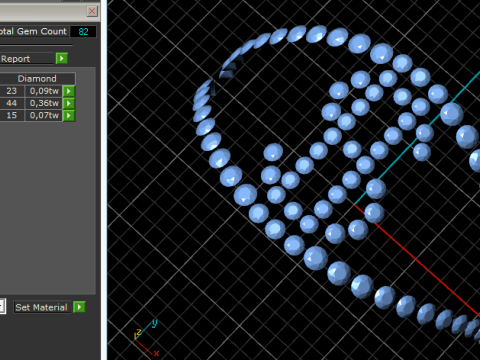Select the 0,09tw weight cell
The height and width of the screenshot is (360, 480).
[44, 91]
